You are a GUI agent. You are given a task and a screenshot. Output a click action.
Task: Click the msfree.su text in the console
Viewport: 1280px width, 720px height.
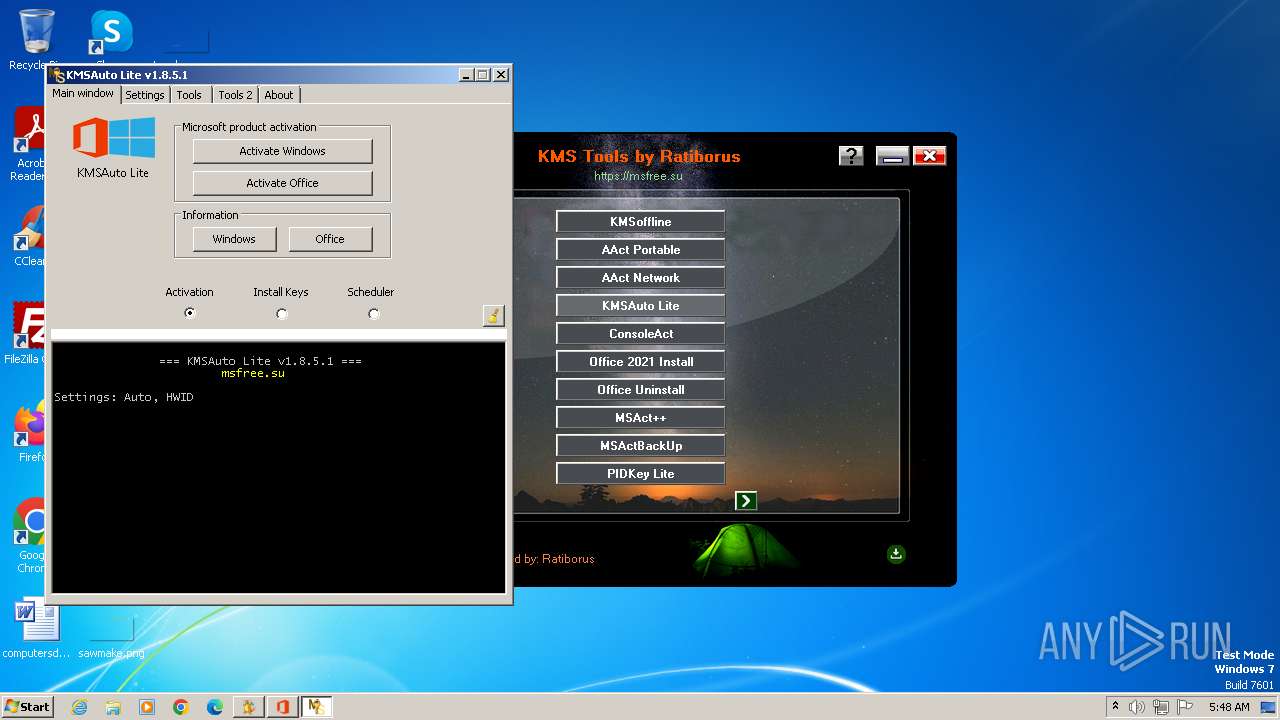point(253,373)
